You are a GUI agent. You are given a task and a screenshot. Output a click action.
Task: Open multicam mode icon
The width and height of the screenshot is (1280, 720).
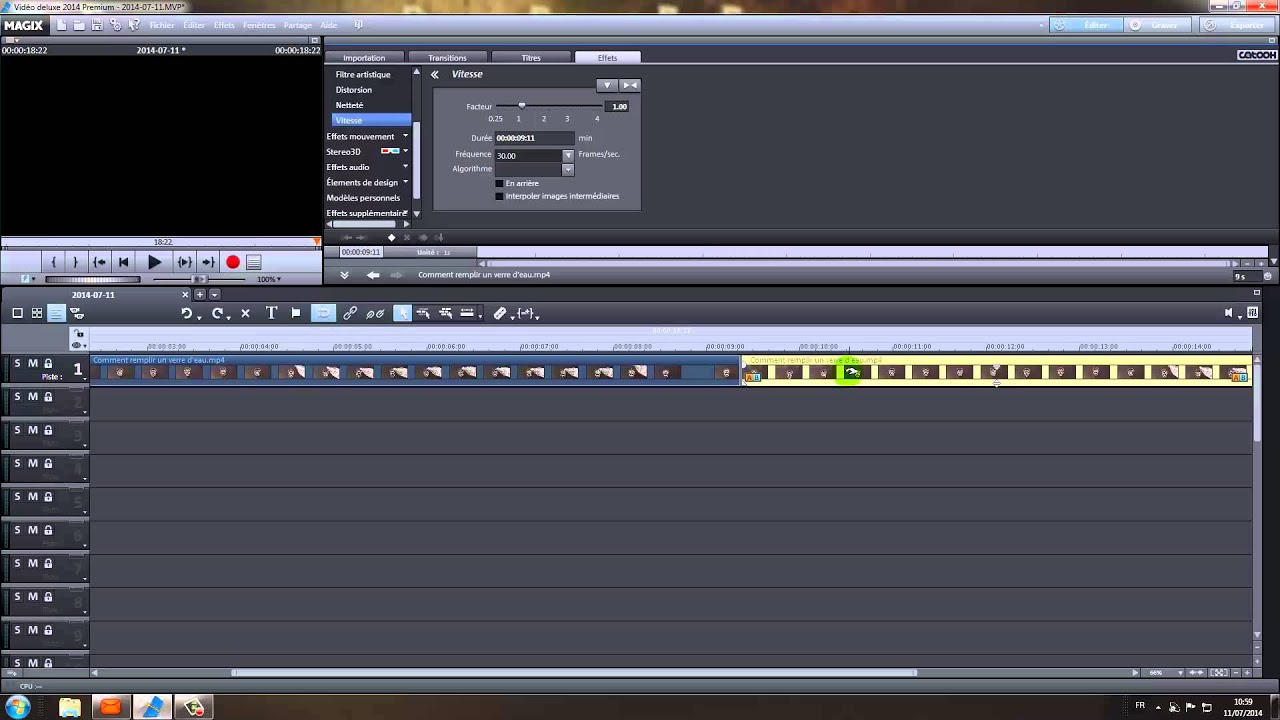coord(76,313)
